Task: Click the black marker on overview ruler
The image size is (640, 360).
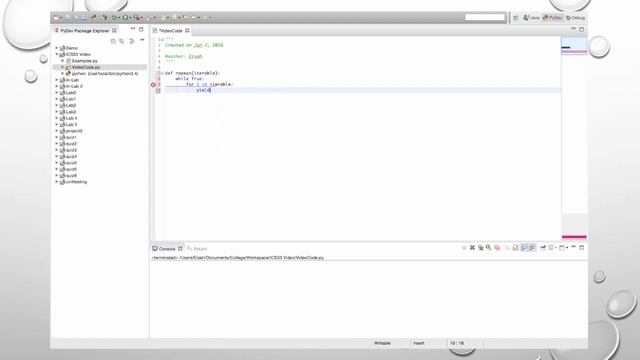Action: pos(566,47)
